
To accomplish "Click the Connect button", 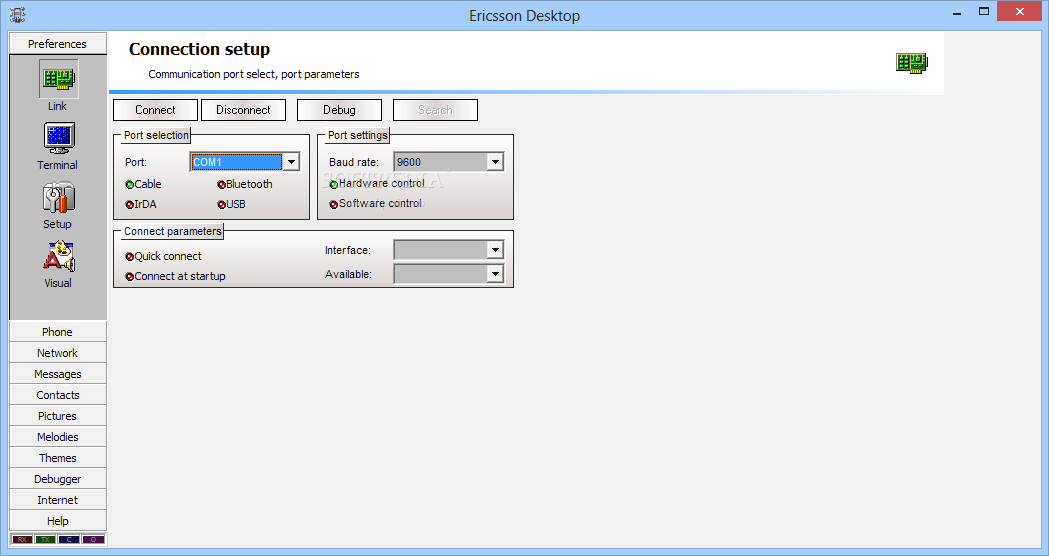I will (x=155, y=110).
